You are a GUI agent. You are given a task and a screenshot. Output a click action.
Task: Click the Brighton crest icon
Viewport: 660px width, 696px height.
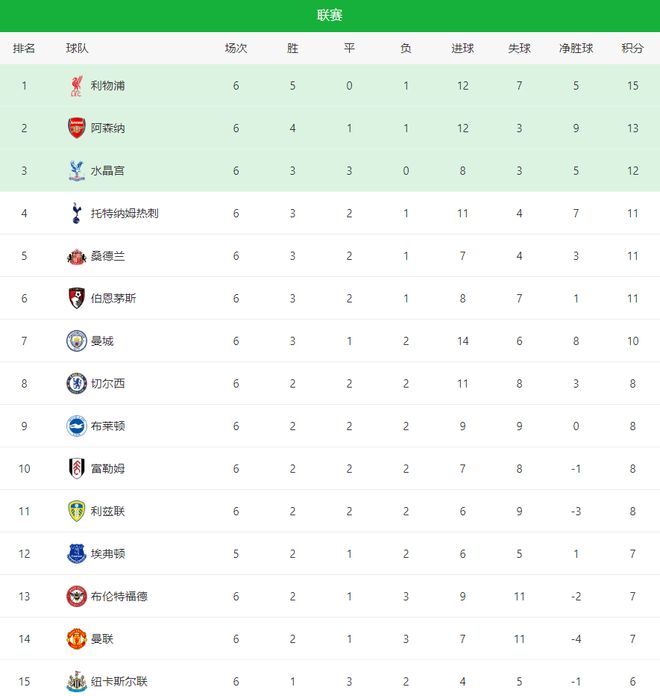click(76, 426)
